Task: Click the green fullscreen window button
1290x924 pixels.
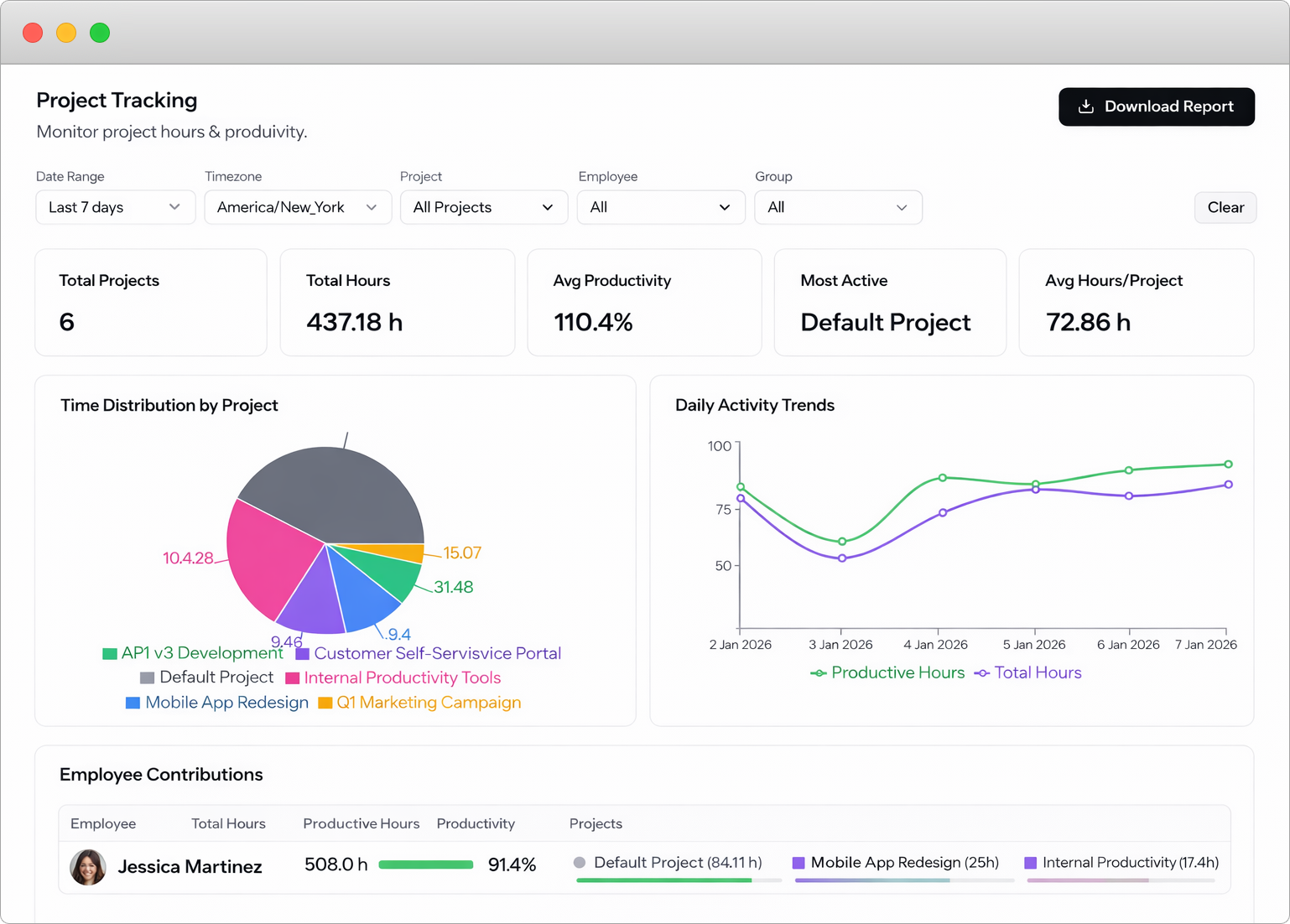Action: [100, 33]
